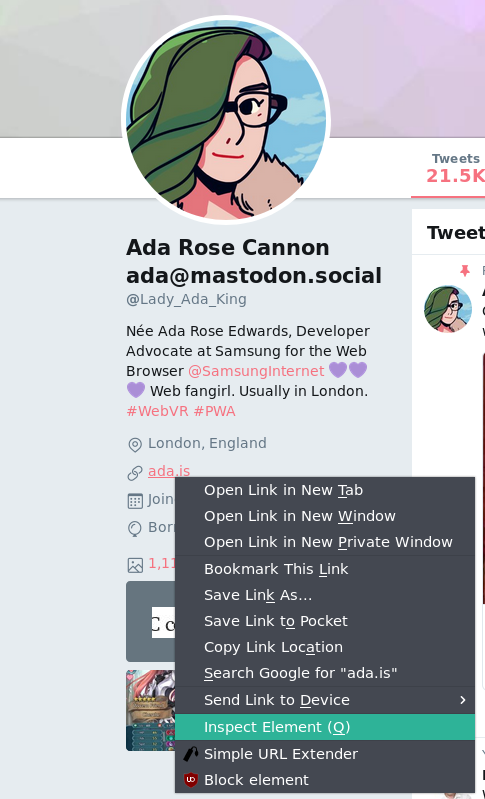This screenshot has width=485, height=799.
Task: Choose Inspect Element (Q)
Action: (x=325, y=727)
